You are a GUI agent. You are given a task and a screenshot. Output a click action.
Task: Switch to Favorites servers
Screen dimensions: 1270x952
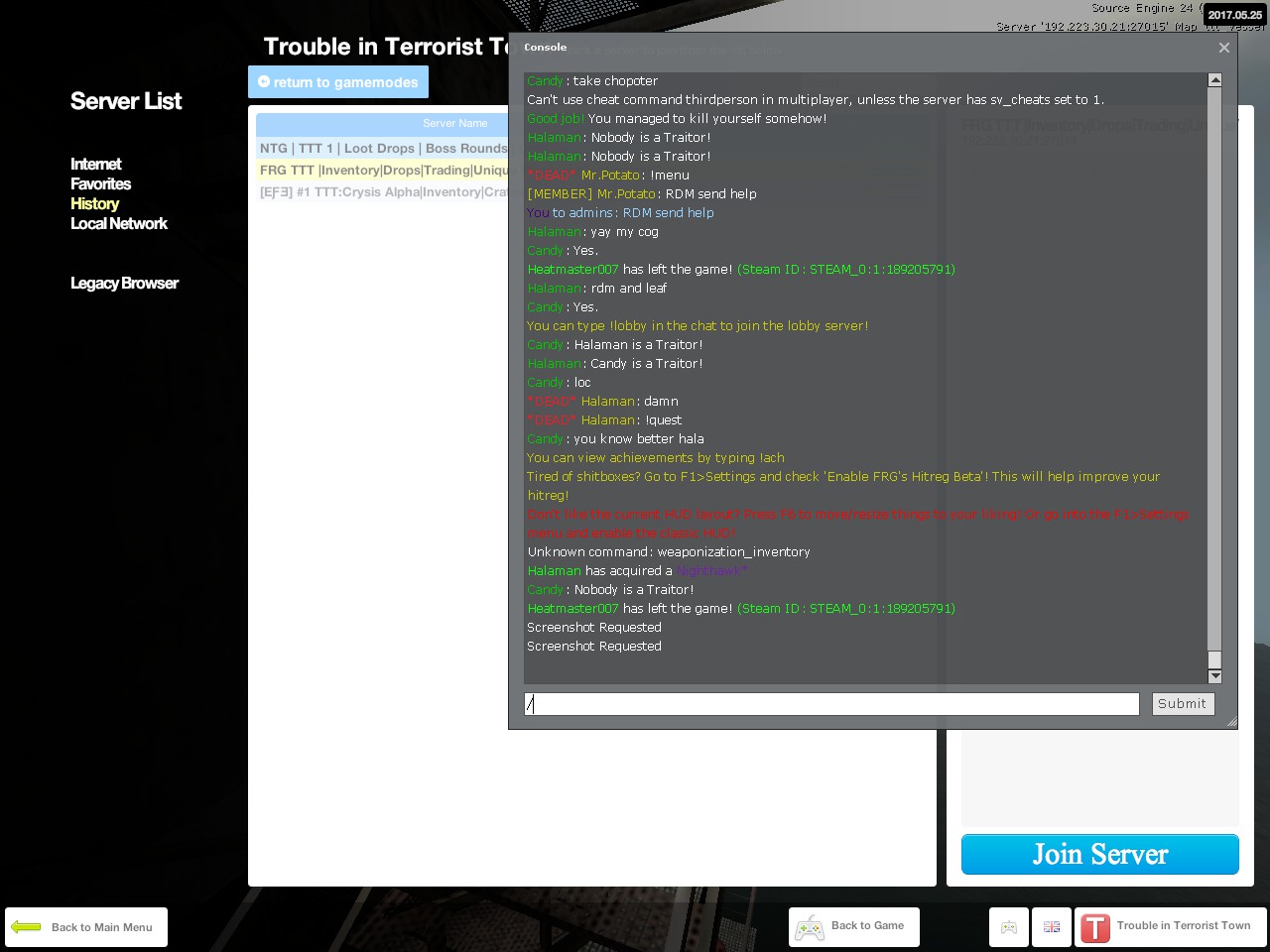100,184
